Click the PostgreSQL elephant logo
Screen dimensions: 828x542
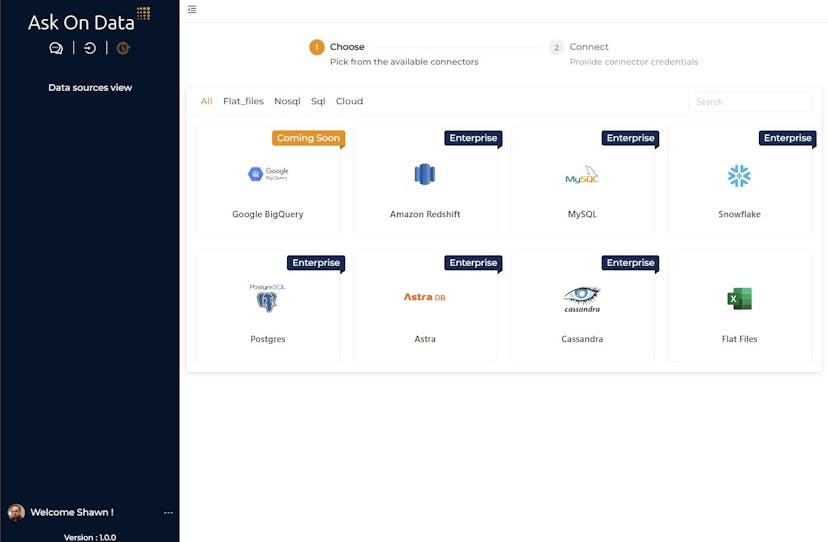tap(267, 298)
